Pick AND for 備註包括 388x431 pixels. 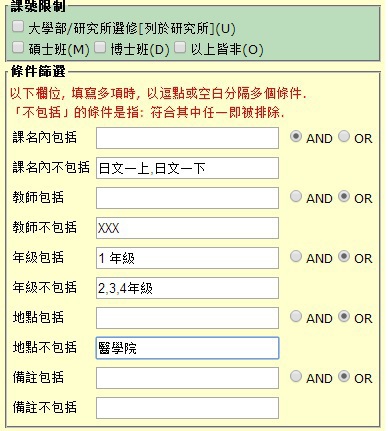296,376
